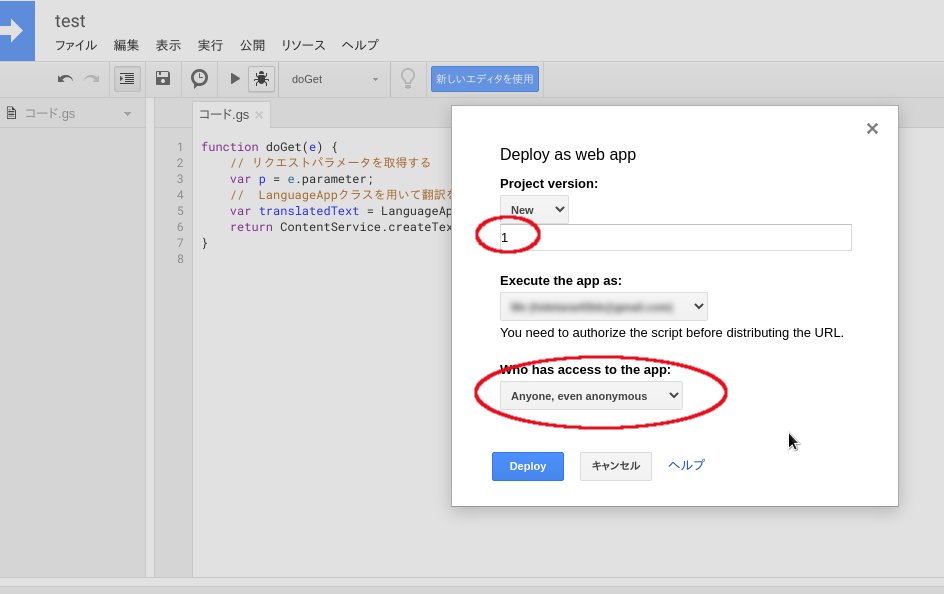Click the lightbulb icon next to doGet
This screenshot has width=944, height=594.
coord(408,78)
